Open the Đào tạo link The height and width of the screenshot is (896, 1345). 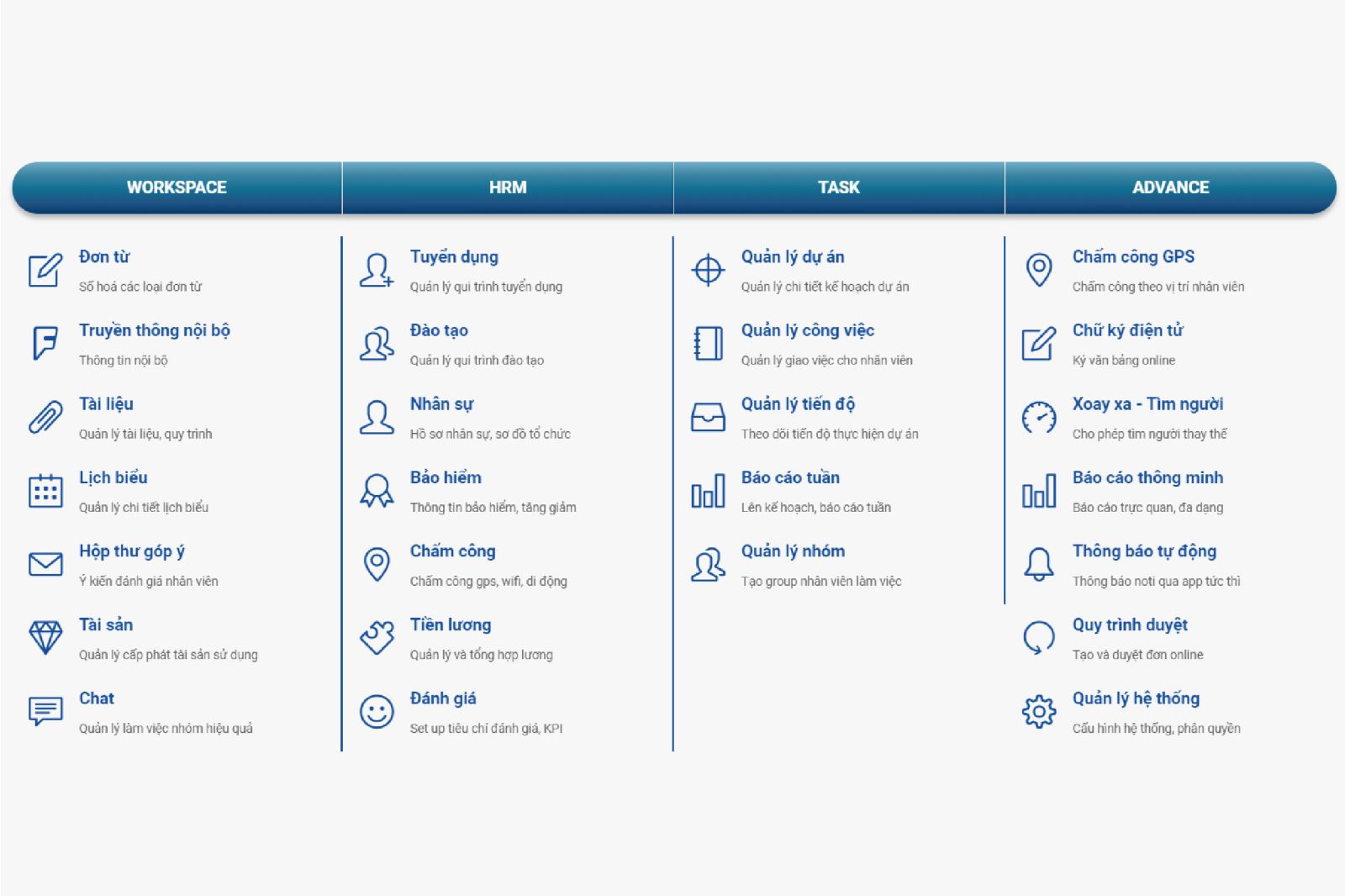439,330
